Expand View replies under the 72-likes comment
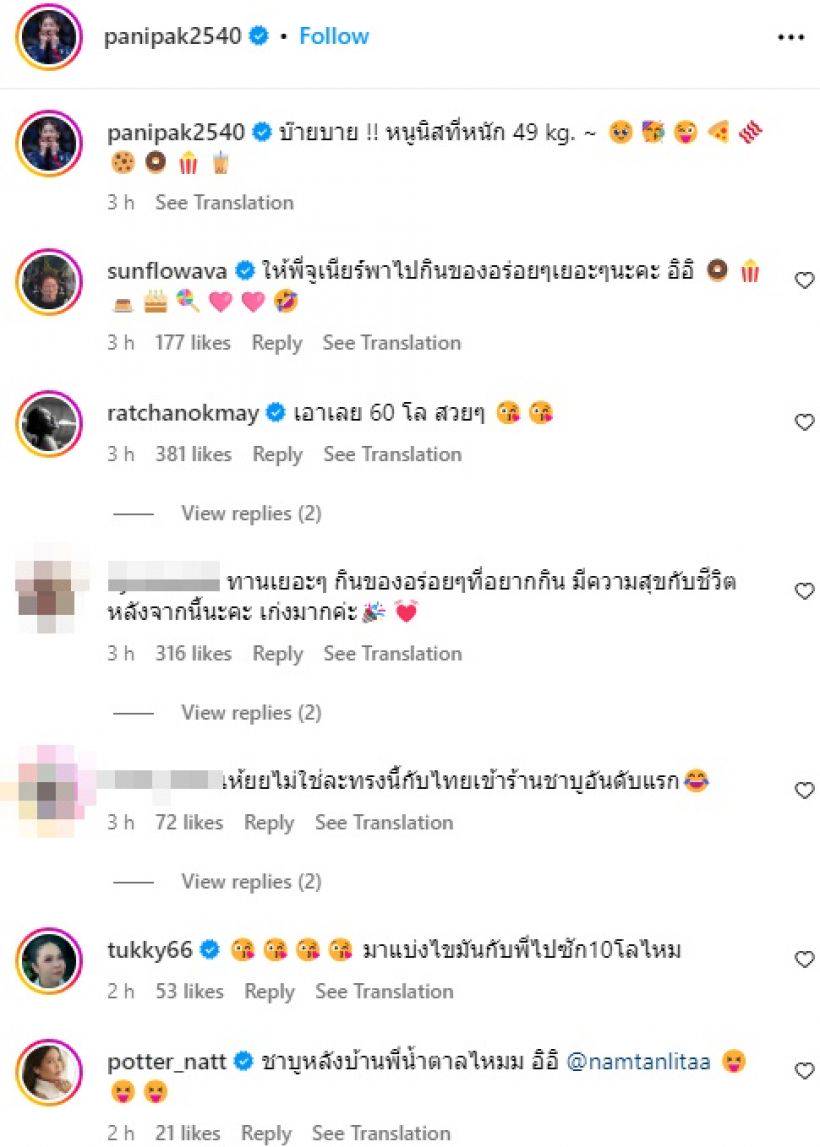The width and height of the screenshot is (820, 1147). pos(251,881)
